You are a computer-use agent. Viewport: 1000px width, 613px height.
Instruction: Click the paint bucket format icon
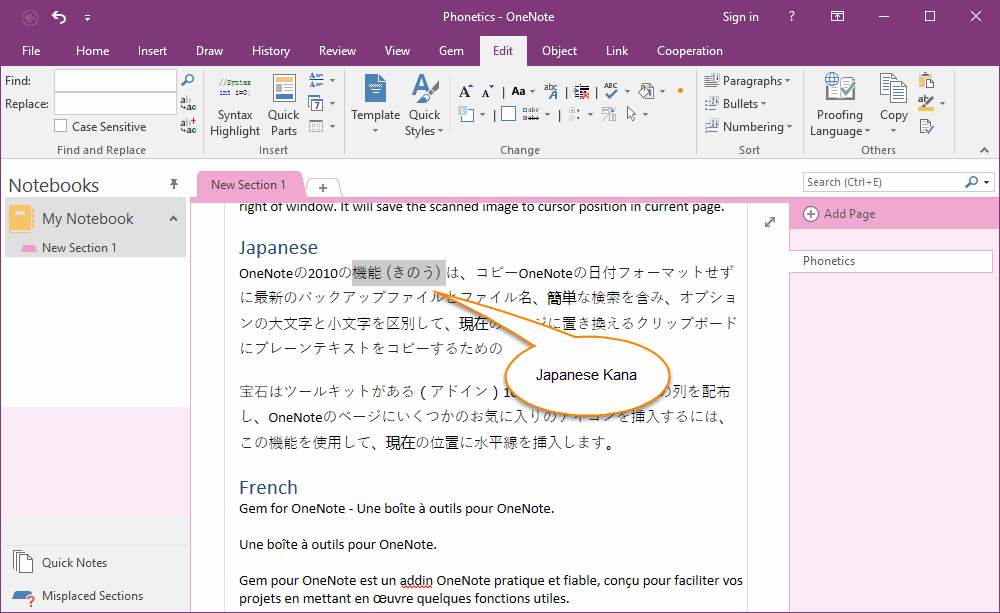[646, 91]
